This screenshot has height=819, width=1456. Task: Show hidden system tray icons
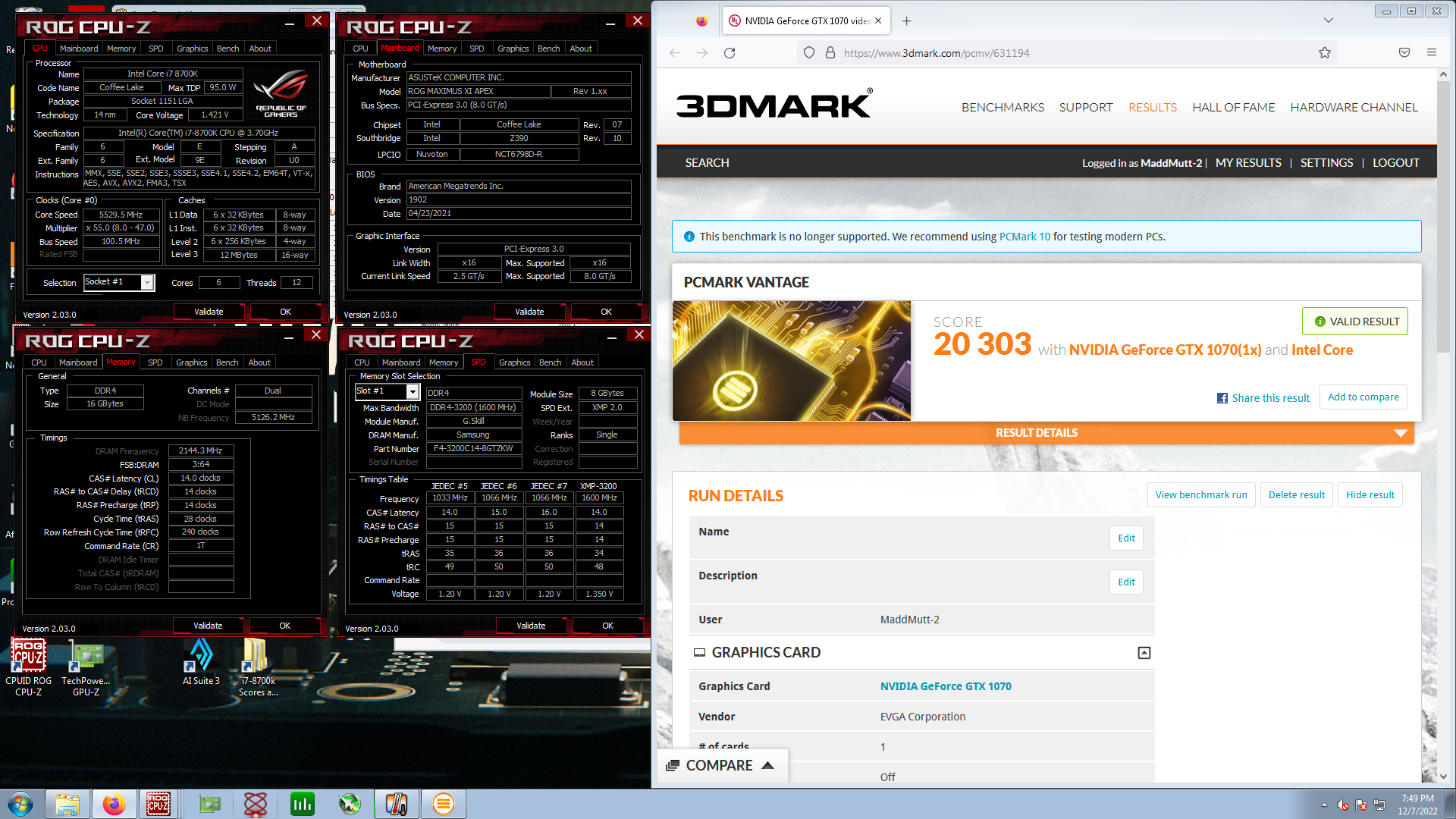coord(1324,805)
